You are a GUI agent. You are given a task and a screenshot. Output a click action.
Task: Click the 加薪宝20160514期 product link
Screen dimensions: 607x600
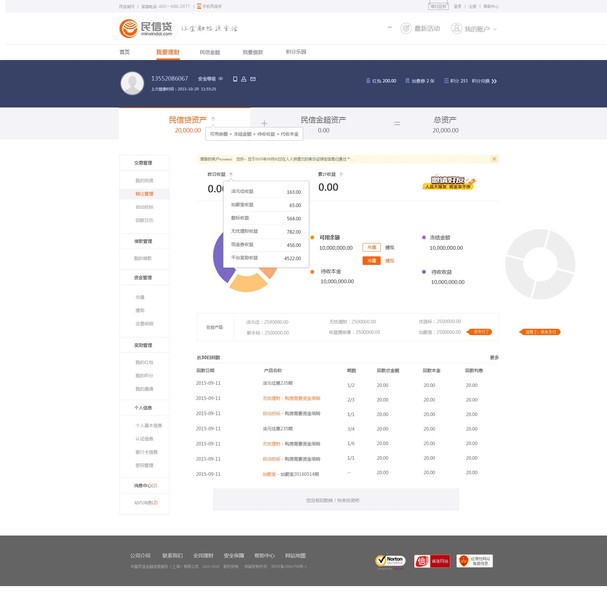click(x=291, y=474)
